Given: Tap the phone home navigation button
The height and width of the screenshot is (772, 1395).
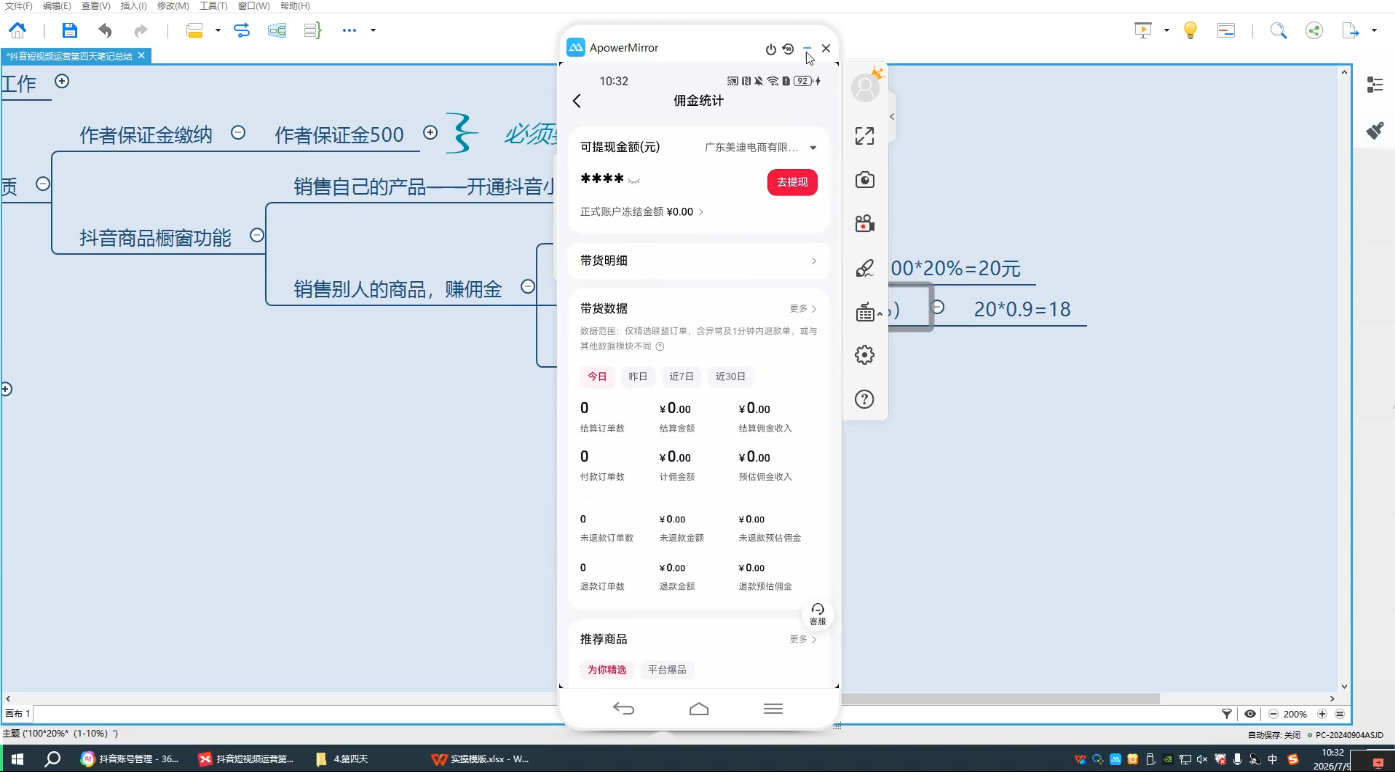Looking at the screenshot, I should [699, 709].
